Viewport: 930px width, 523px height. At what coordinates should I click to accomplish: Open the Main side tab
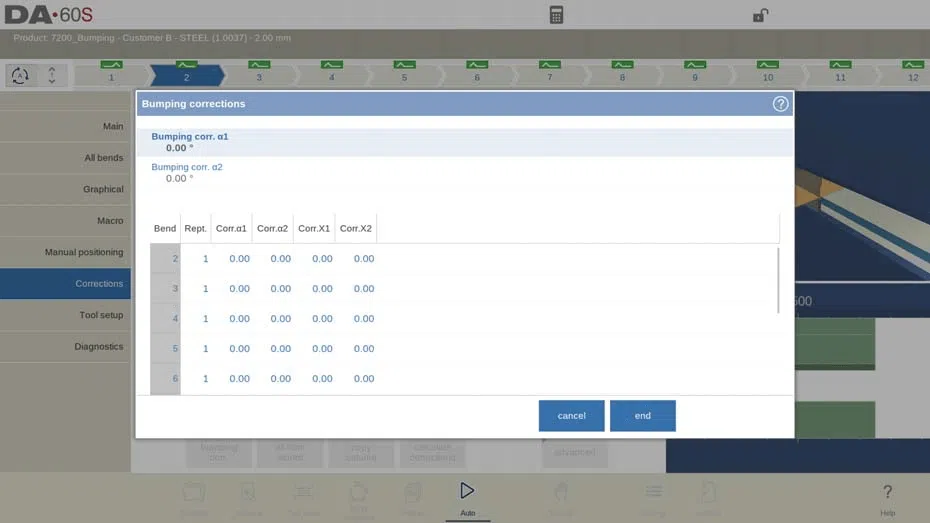(x=65, y=126)
